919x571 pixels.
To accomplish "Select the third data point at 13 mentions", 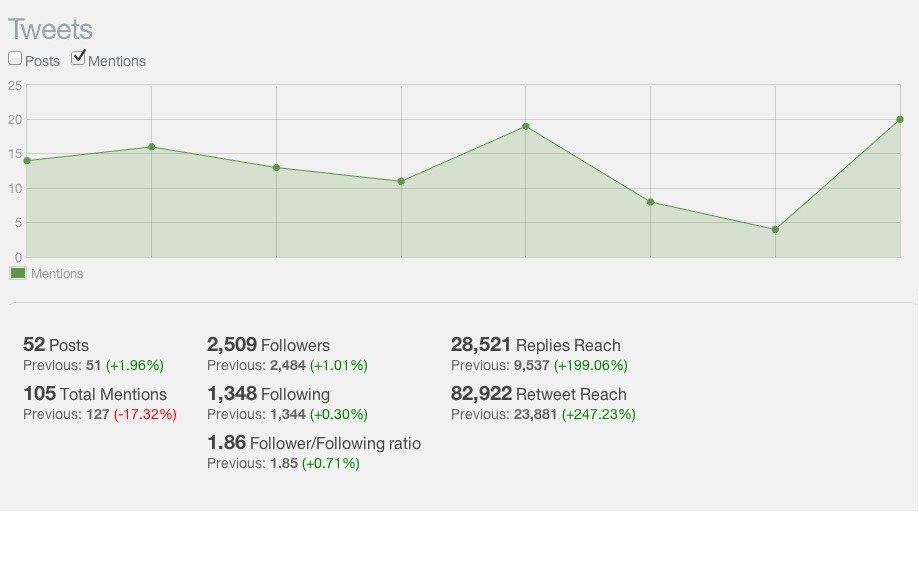I will point(277,168).
